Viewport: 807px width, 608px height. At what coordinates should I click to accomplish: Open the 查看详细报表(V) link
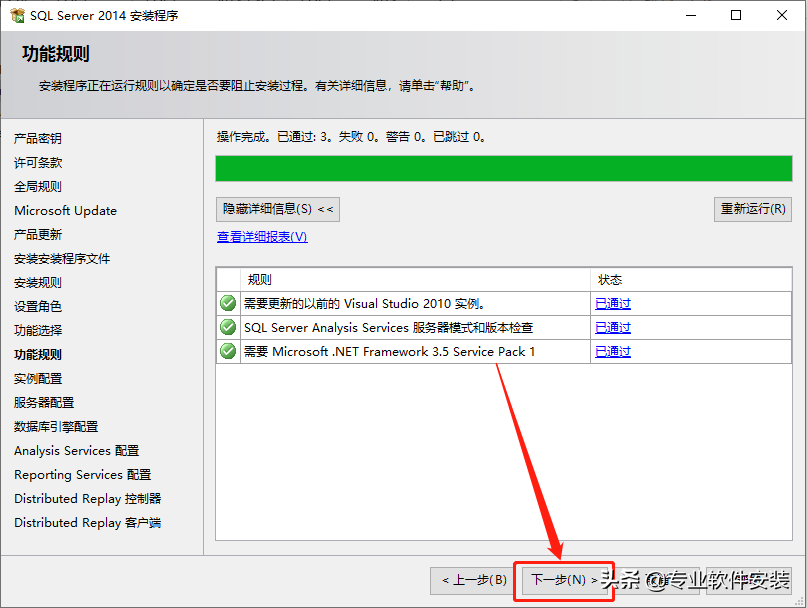click(x=262, y=237)
